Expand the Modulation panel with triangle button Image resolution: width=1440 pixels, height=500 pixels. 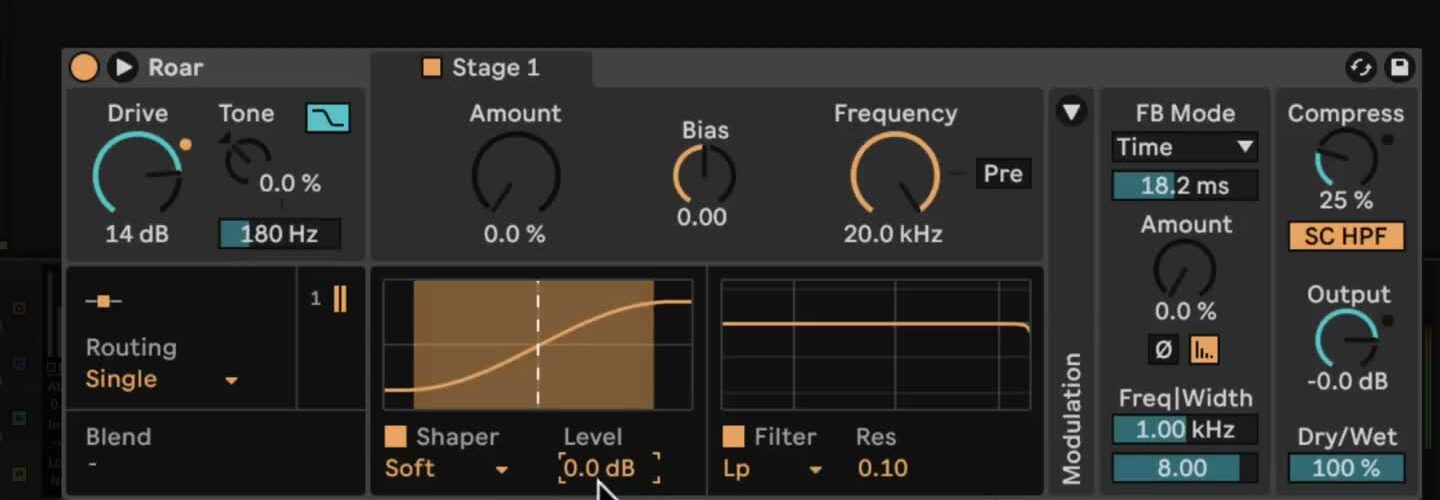(1071, 111)
